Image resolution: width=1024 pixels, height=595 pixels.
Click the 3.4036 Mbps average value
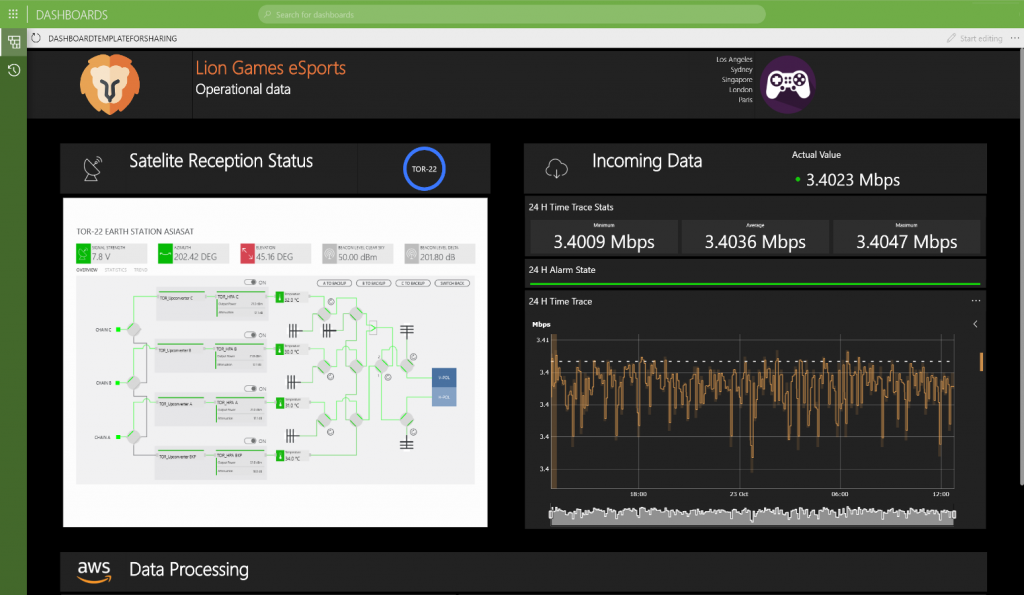click(x=755, y=242)
